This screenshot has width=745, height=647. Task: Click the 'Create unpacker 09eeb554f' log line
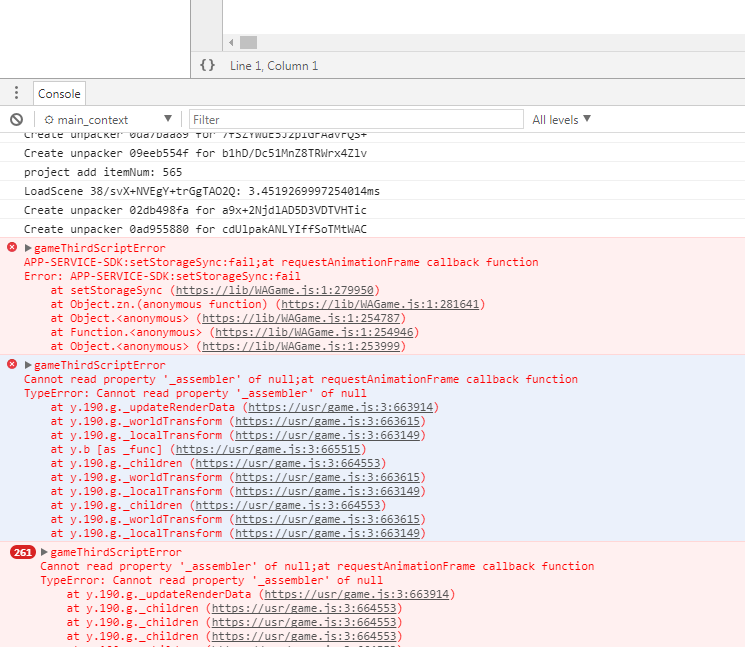(x=195, y=153)
